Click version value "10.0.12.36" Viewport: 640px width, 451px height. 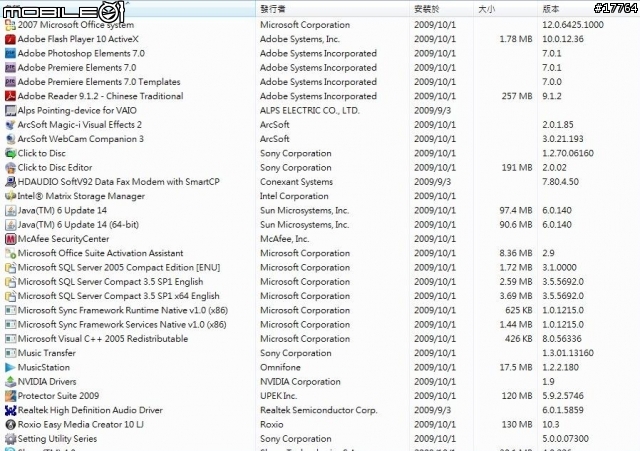pos(563,39)
